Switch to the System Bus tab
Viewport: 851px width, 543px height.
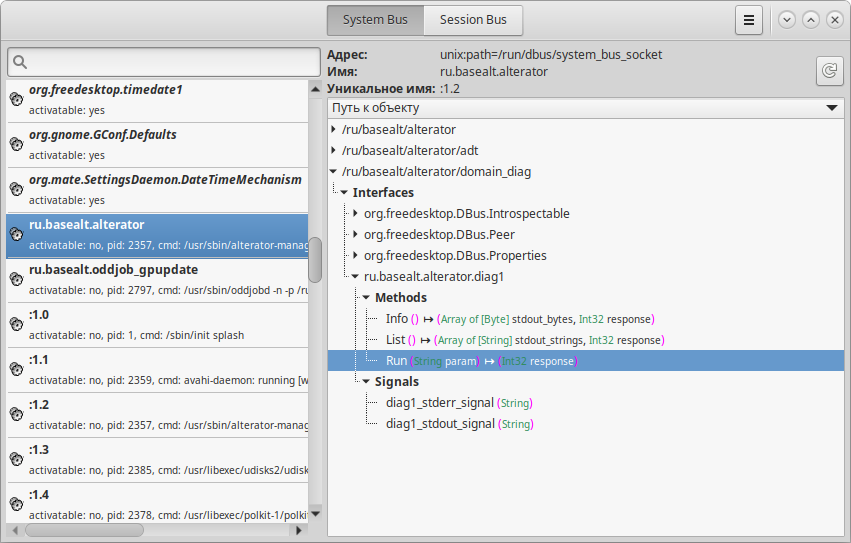pyautogui.click(x=375, y=20)
